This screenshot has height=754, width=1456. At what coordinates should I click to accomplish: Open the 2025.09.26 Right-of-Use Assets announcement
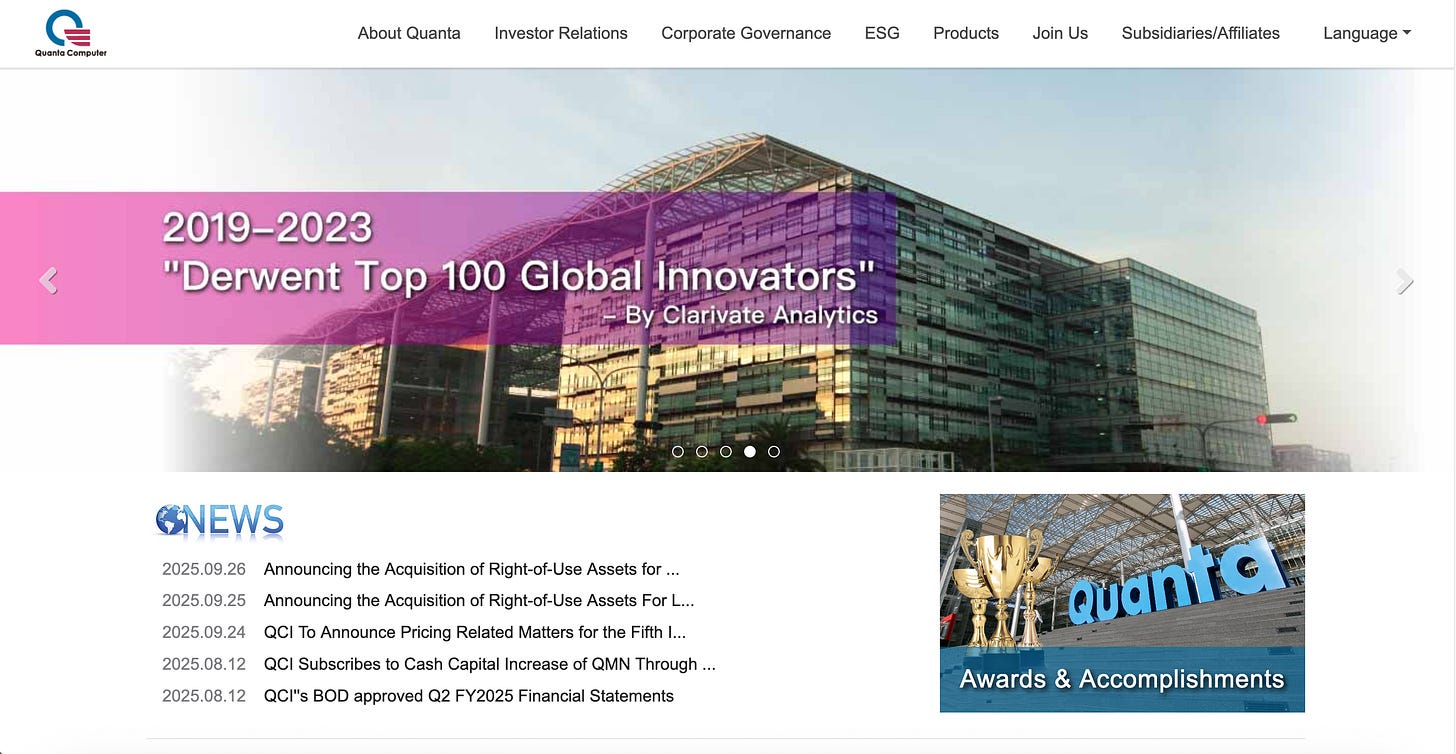coord(472,569)
